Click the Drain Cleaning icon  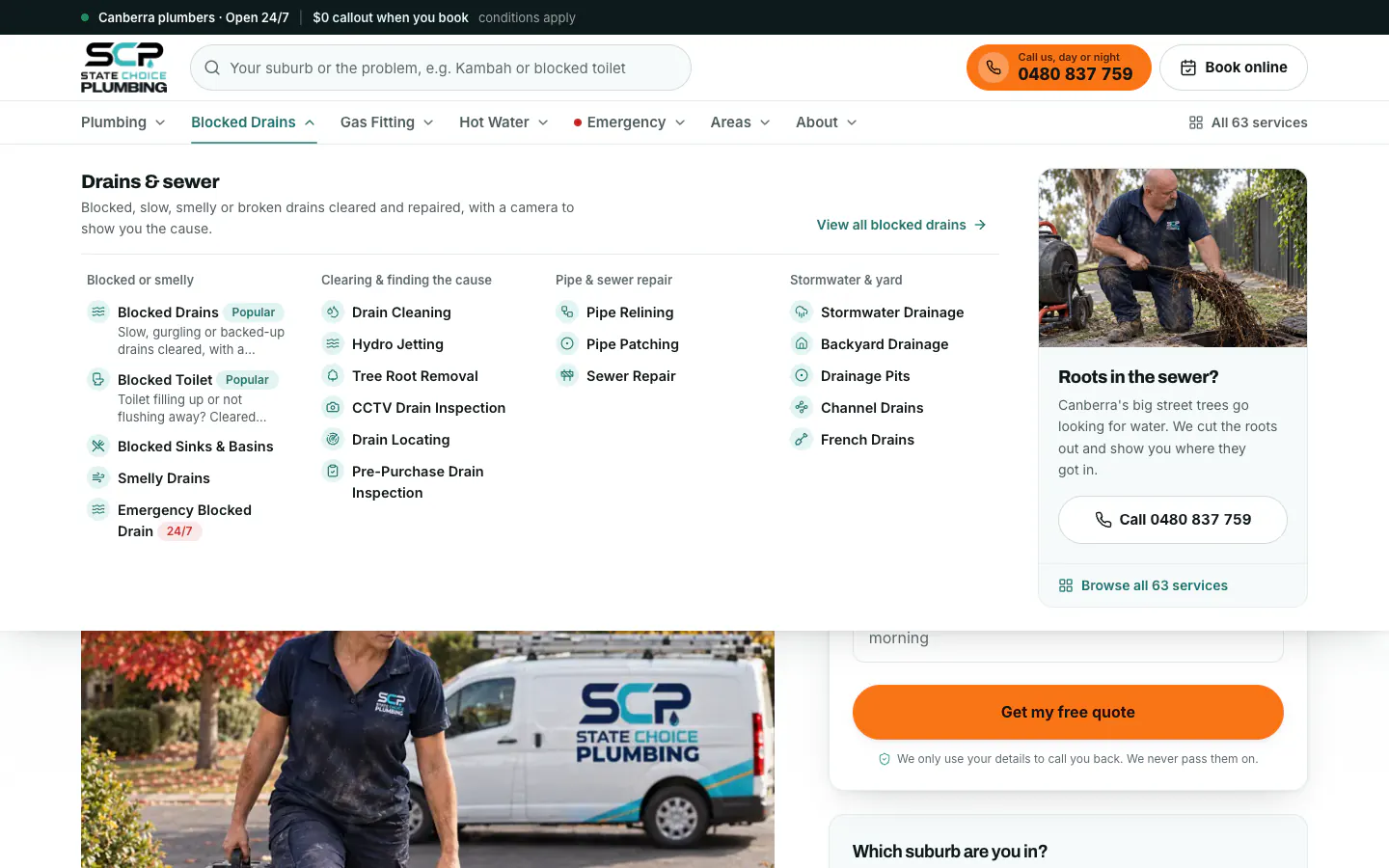pyautogui.click(x=333, y=312)
